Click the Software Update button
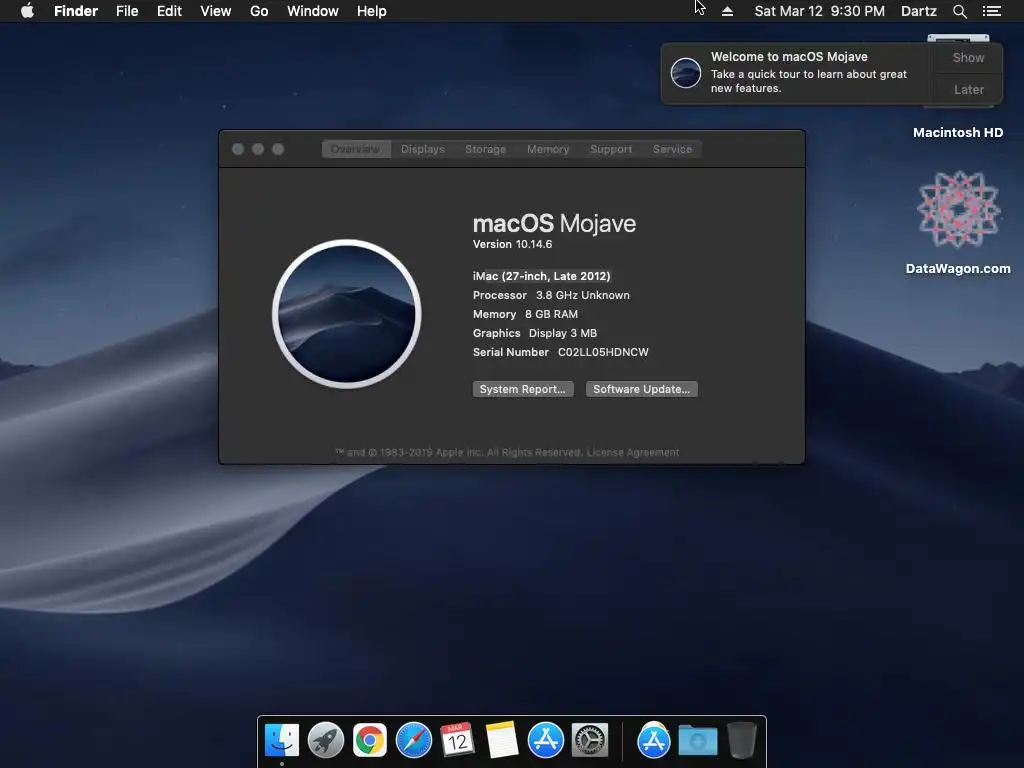 click(x=641, y=389)
